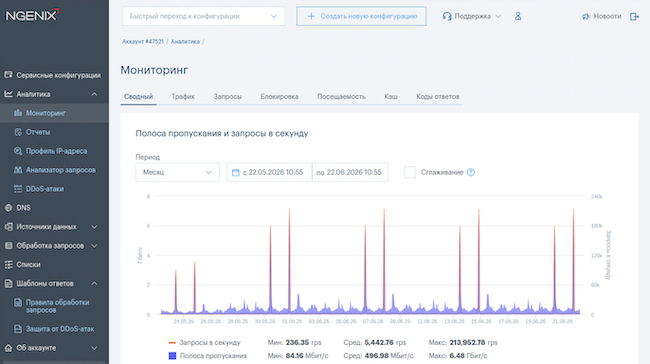The image size is (650, 364).
Task: Click the Мин 84.16 Мбит/с value
Action: point(307,356)
